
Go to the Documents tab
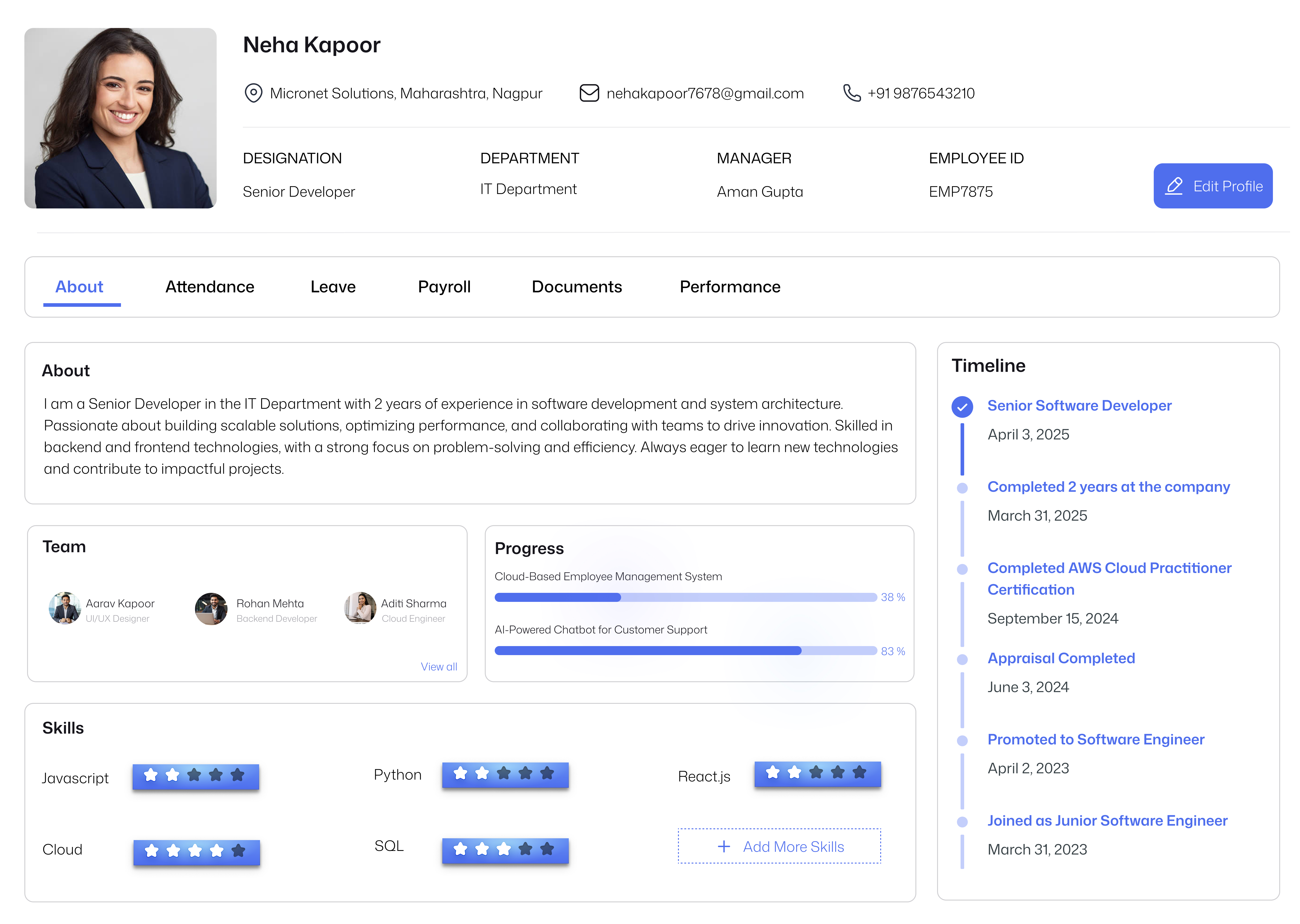(577, 287)
